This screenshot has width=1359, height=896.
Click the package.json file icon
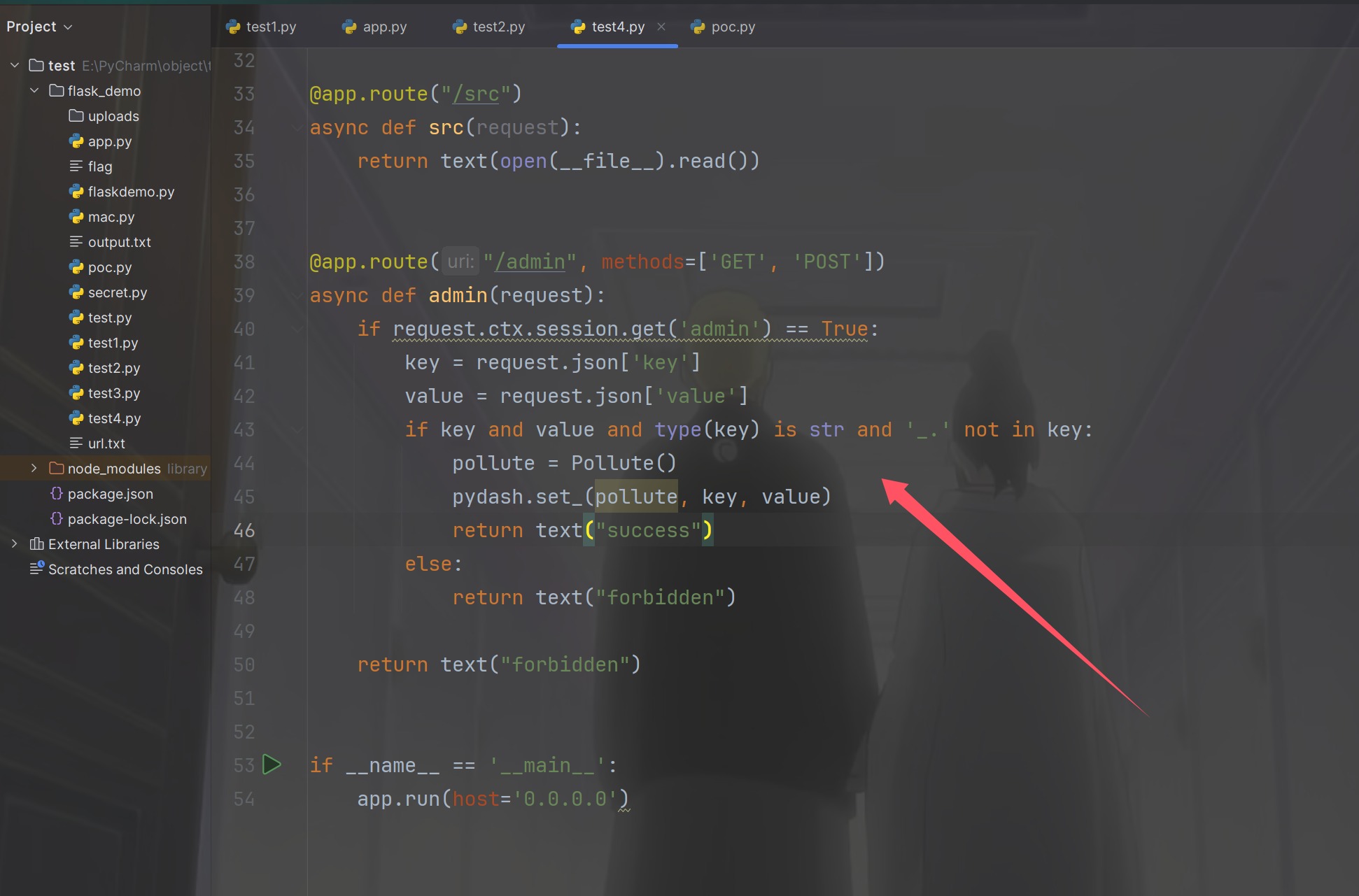(x=57, y=493)
